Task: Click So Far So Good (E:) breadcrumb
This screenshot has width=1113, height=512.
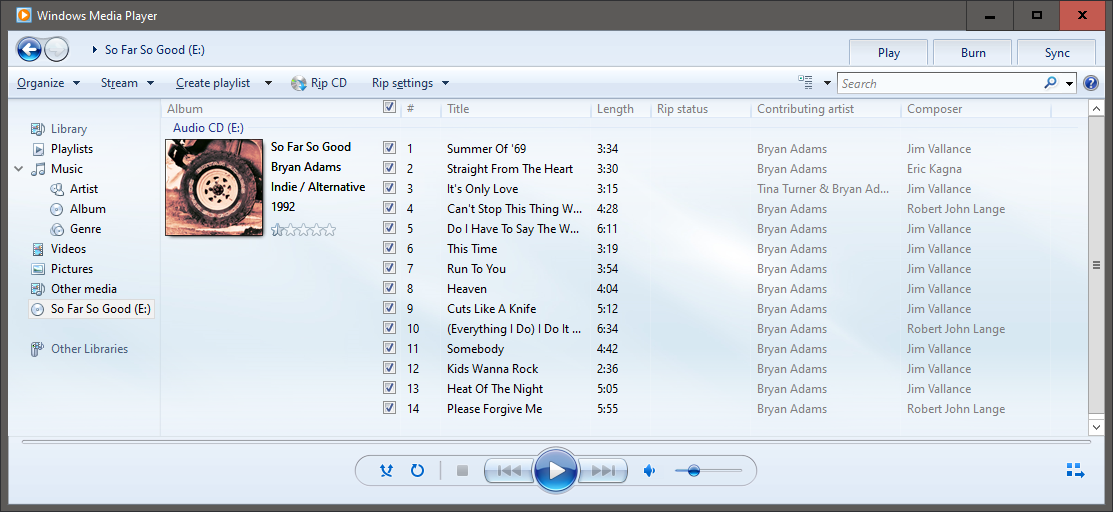Action: point(155,50)
